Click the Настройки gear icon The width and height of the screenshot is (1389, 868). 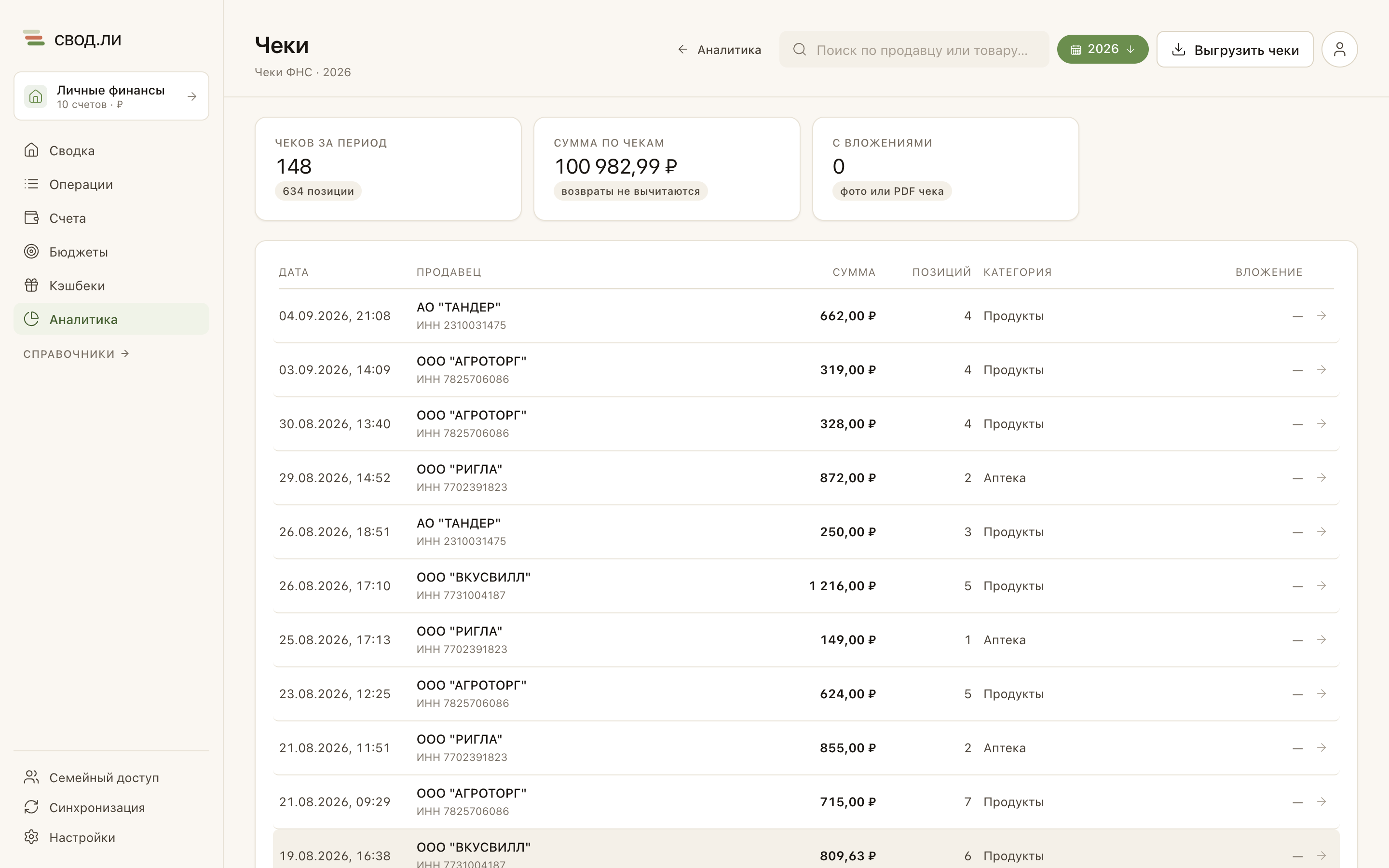pyautogui.click(x=31, y=837)
